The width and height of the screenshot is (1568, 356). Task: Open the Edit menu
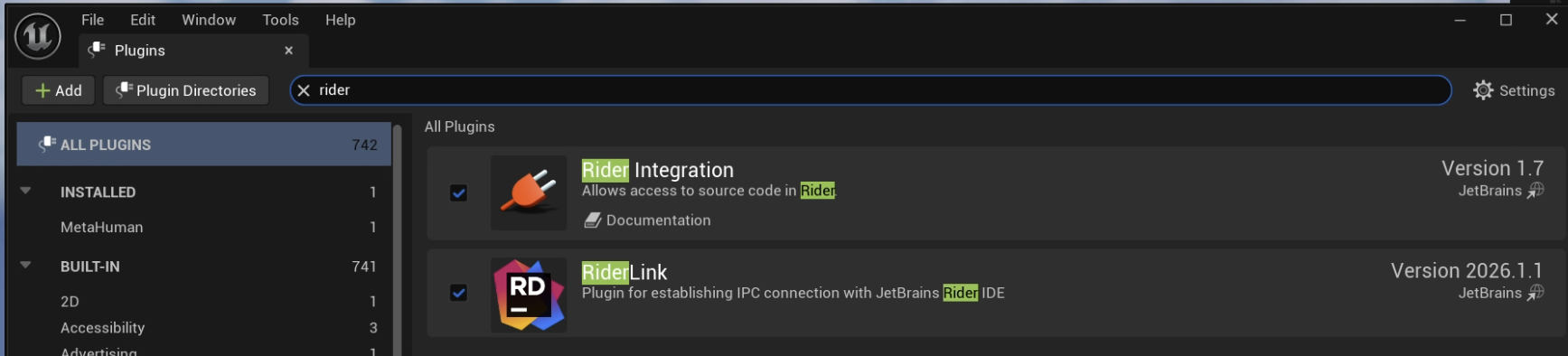(143, 20)
